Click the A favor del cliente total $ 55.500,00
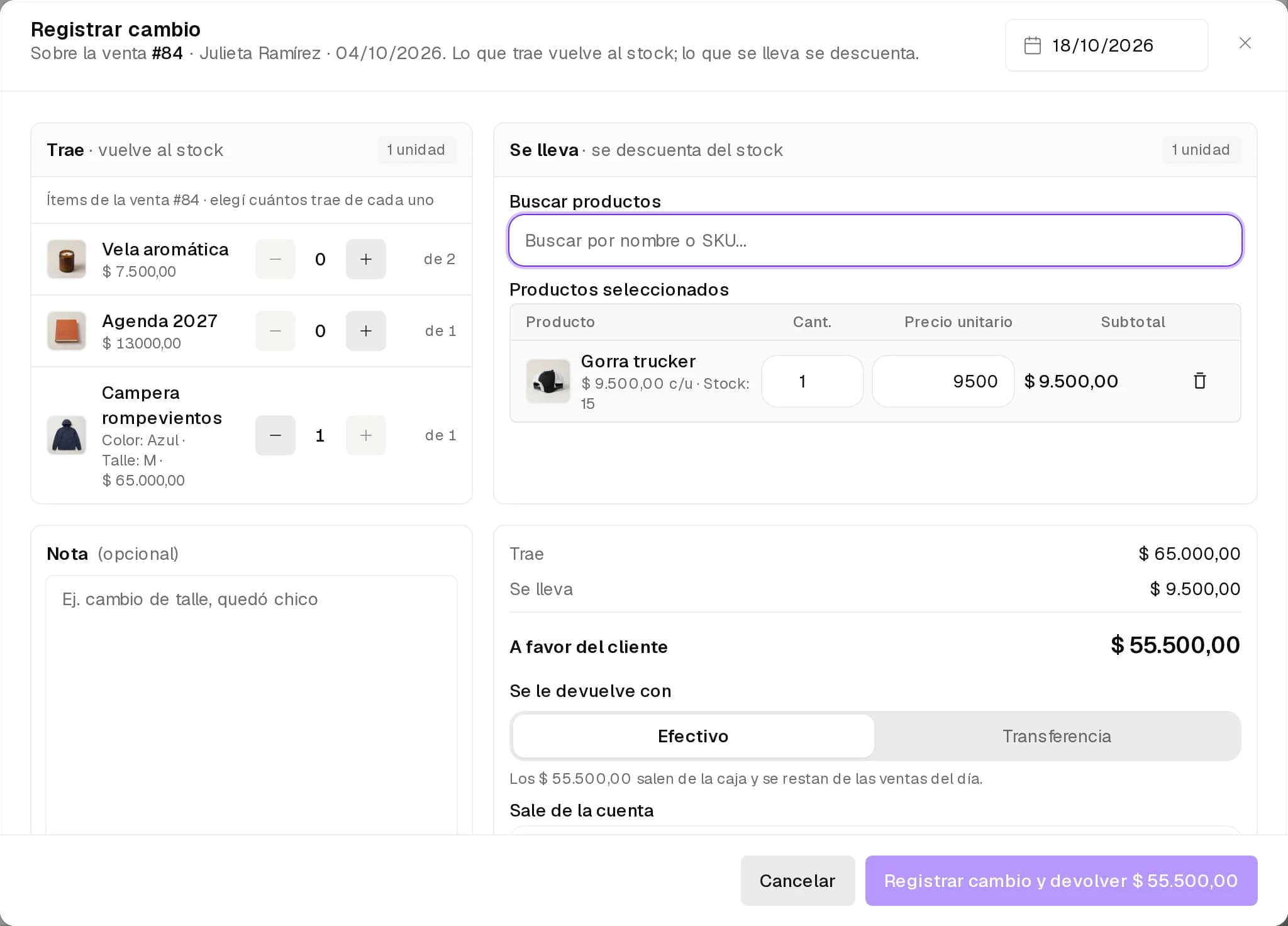Viewport: 1288px width, 926px height. click(1175, 645)
